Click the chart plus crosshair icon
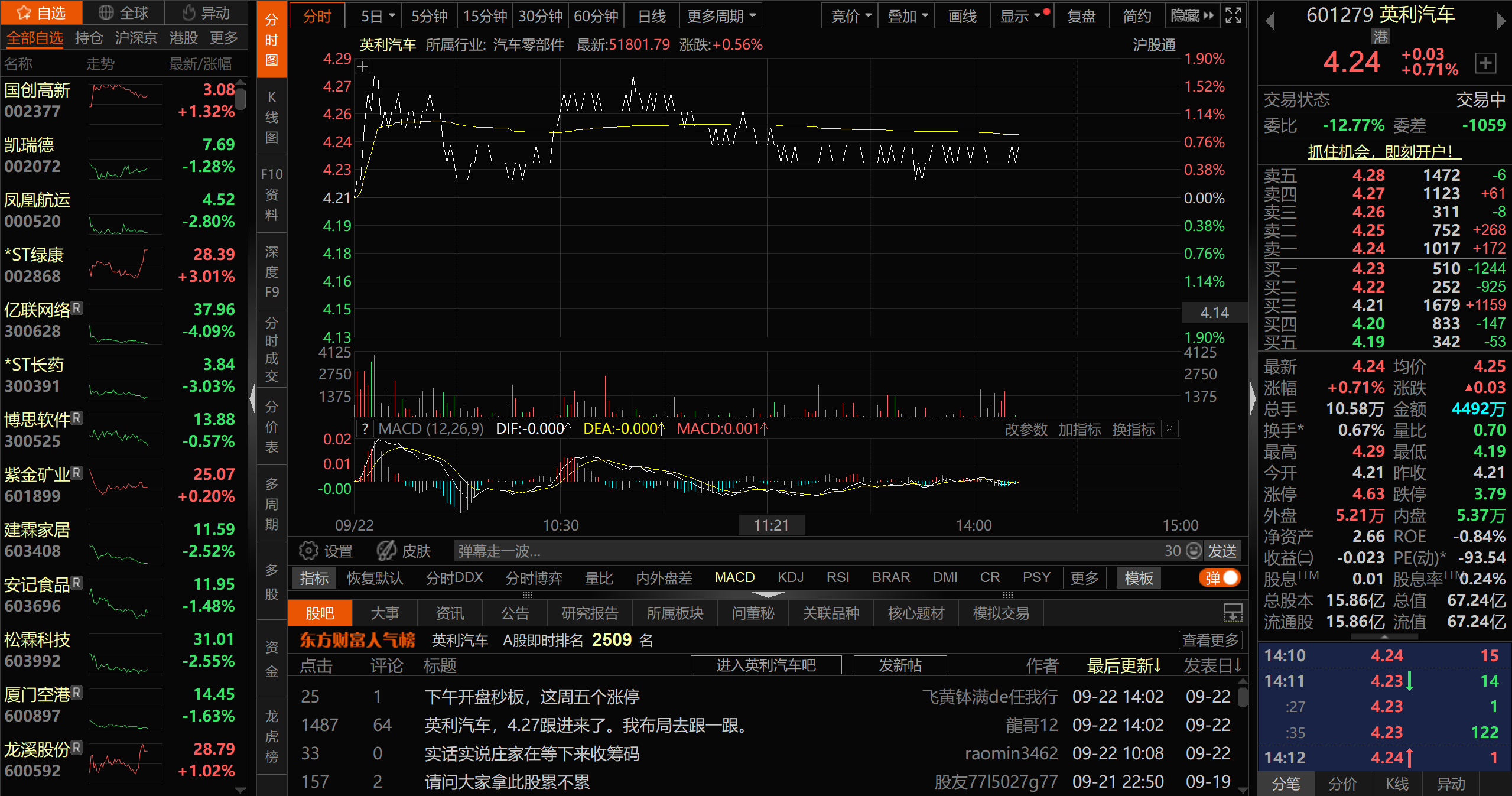1512x796 pixels. (x=363, y=67)
